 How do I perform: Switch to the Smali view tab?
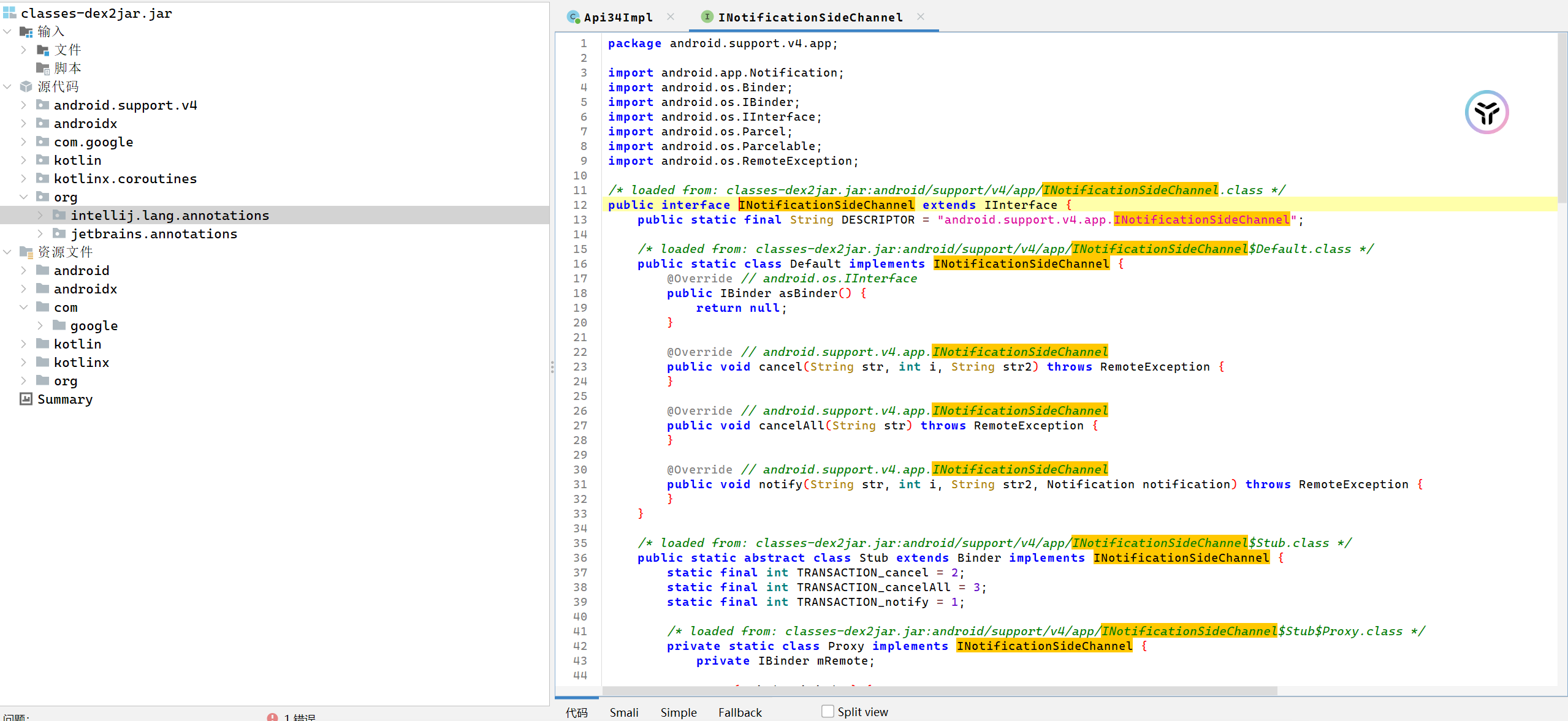pyautogui.click(x=623, y=712)
